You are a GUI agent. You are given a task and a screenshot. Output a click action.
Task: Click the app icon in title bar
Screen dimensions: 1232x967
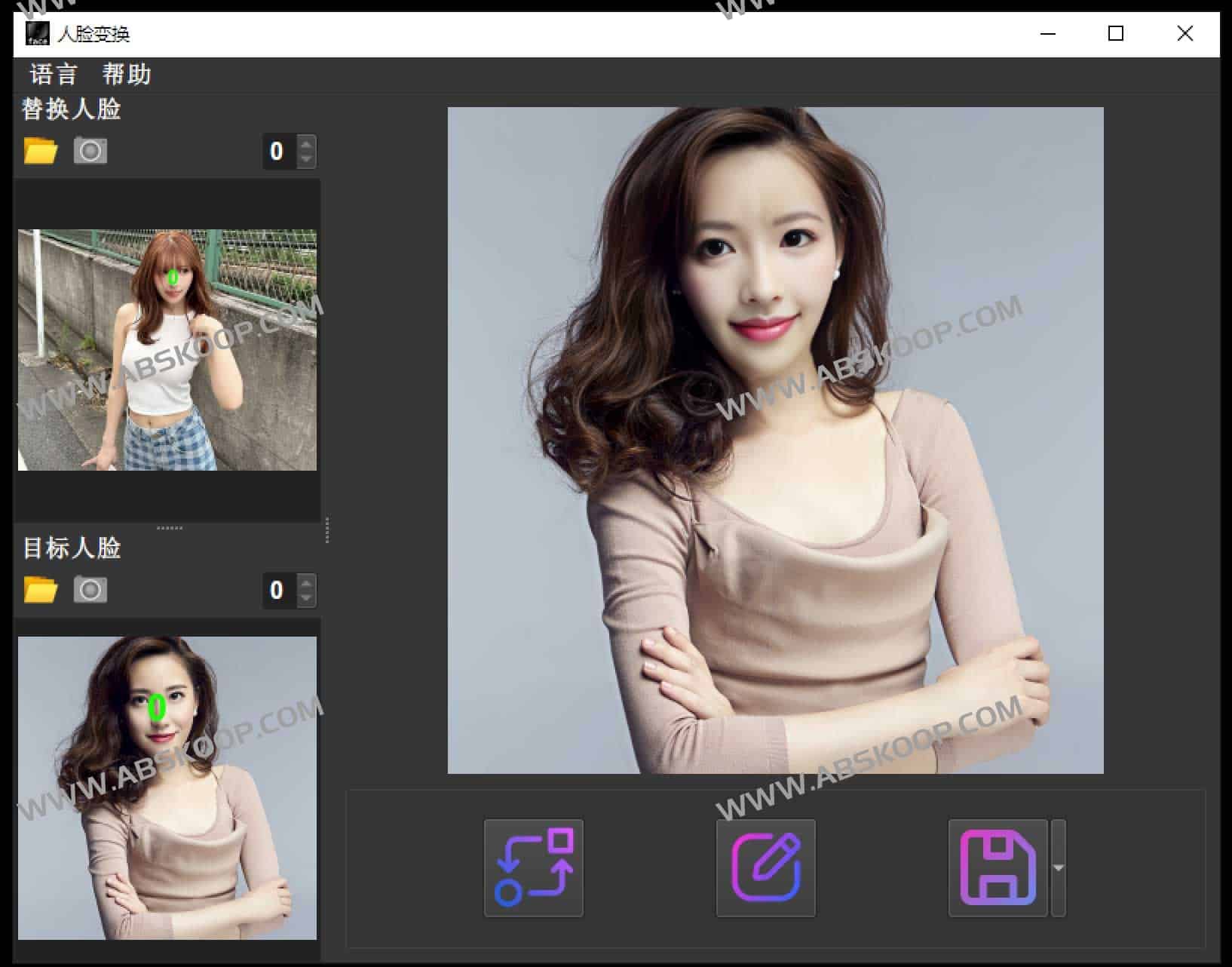38,34
